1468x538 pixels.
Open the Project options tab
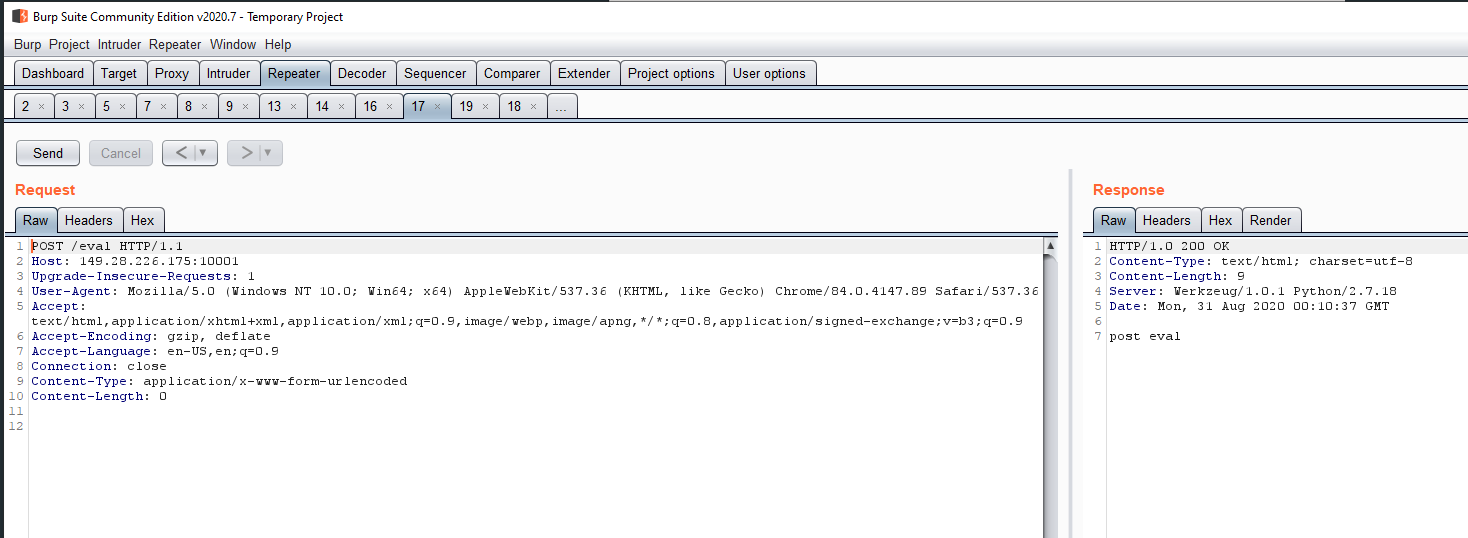tap(671, 73)
